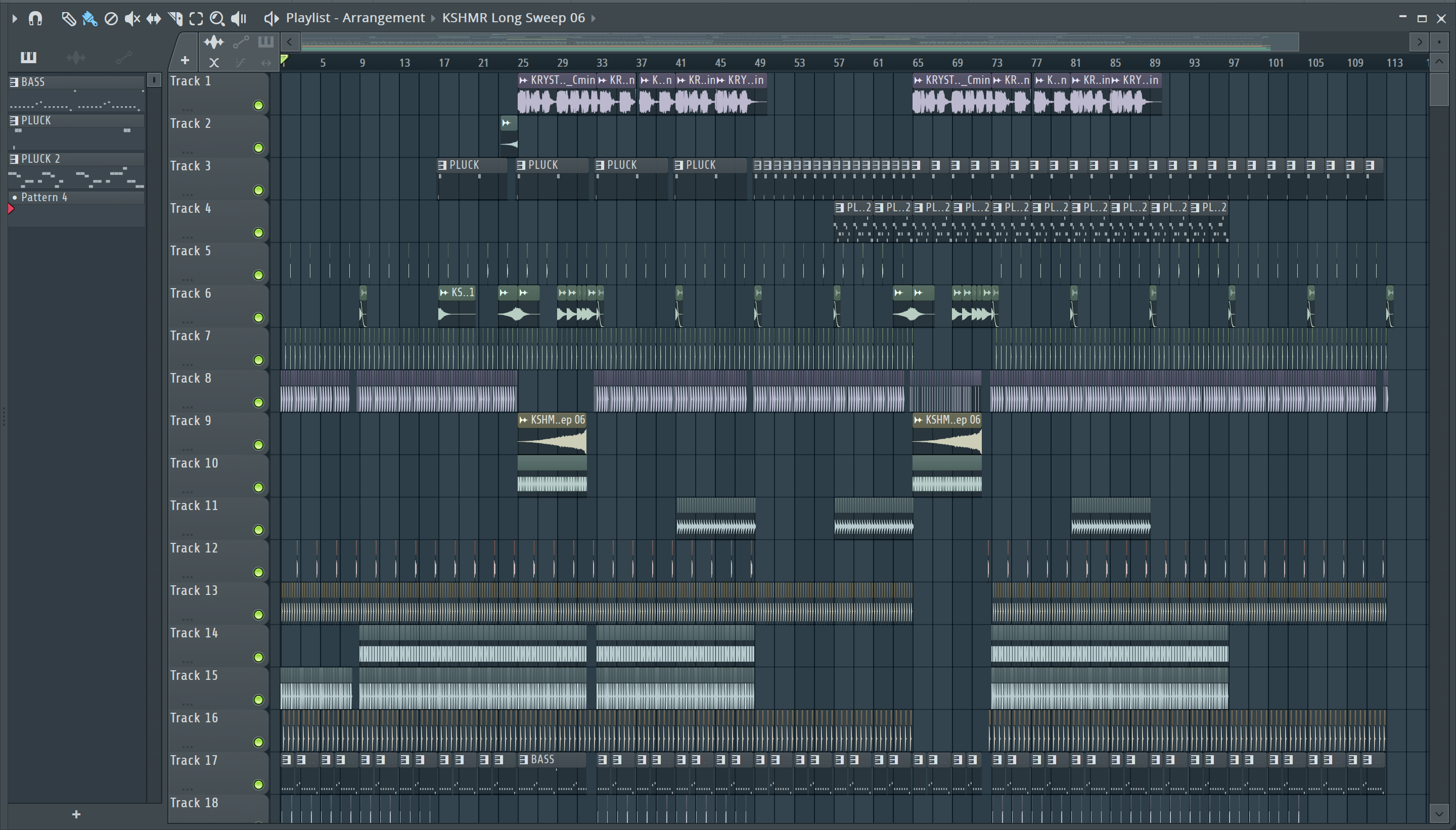Mute Track 14 with its green light
Viewport: 1456px width, 830px height.
tap(258, 657)
